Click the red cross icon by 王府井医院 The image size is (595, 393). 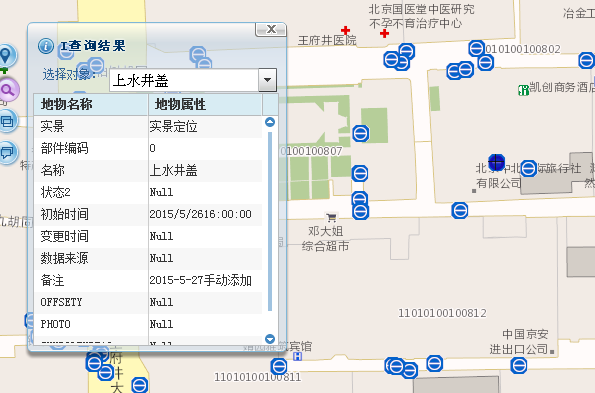click(x=345, y=30)
